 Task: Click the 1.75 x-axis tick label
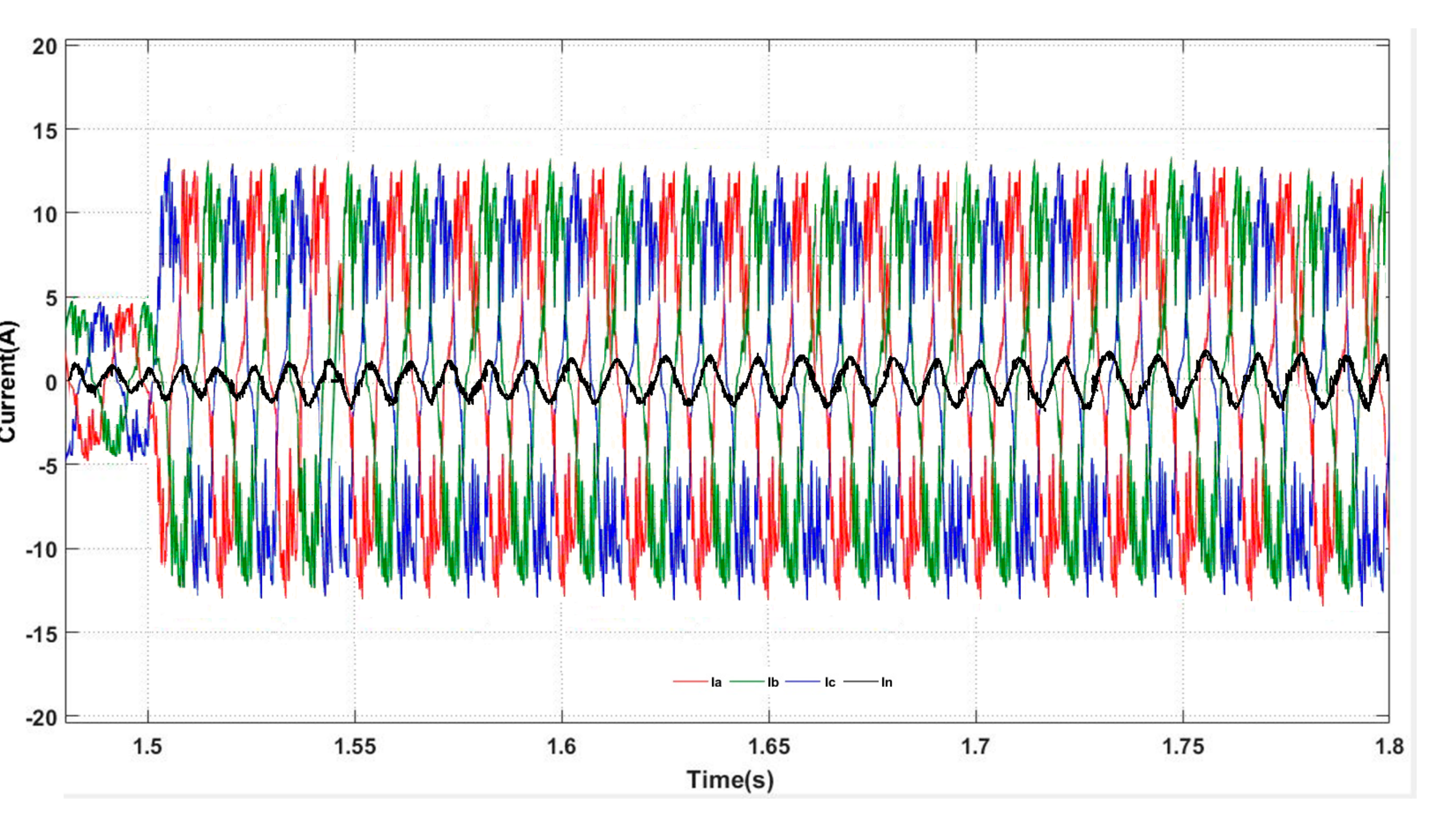pyautogui.click(x=1183, y=747)
